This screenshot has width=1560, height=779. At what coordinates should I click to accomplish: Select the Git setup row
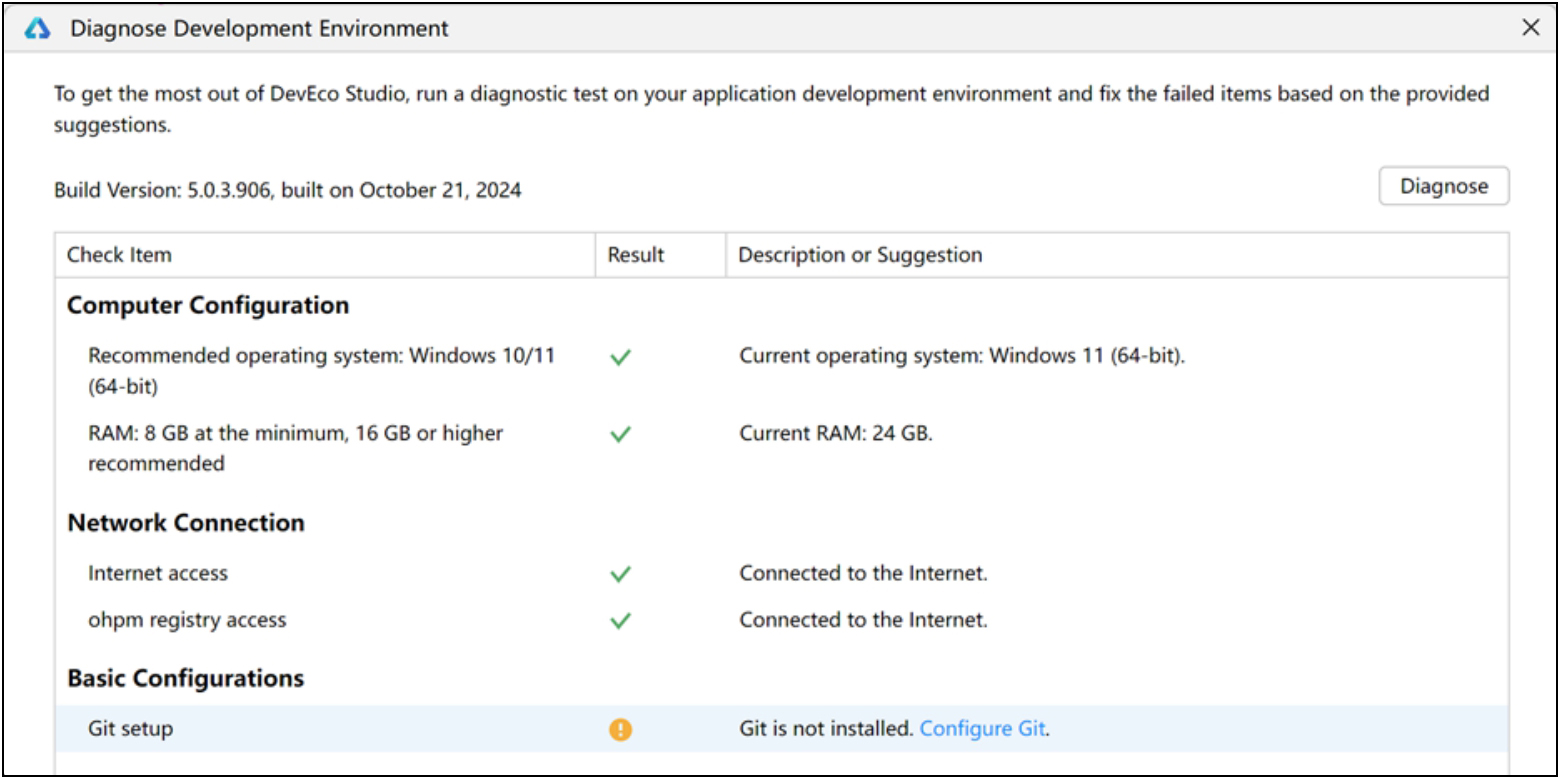130,729
